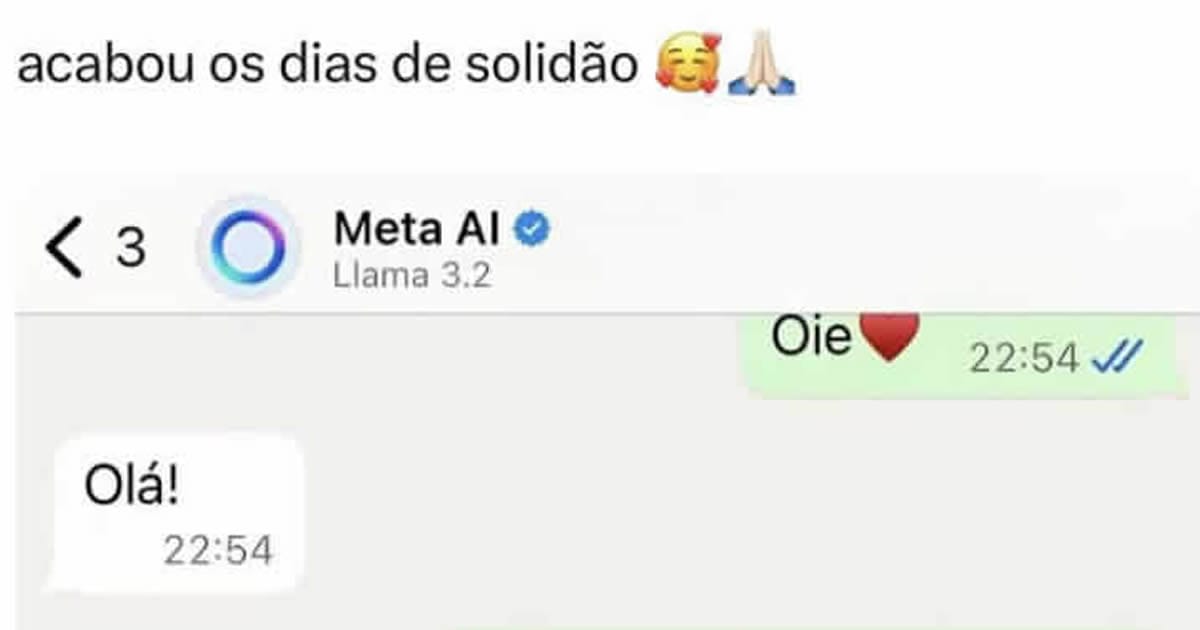Tap the back chevron arrow
The image size is (1200, 630).
click(x=64, y=250)
